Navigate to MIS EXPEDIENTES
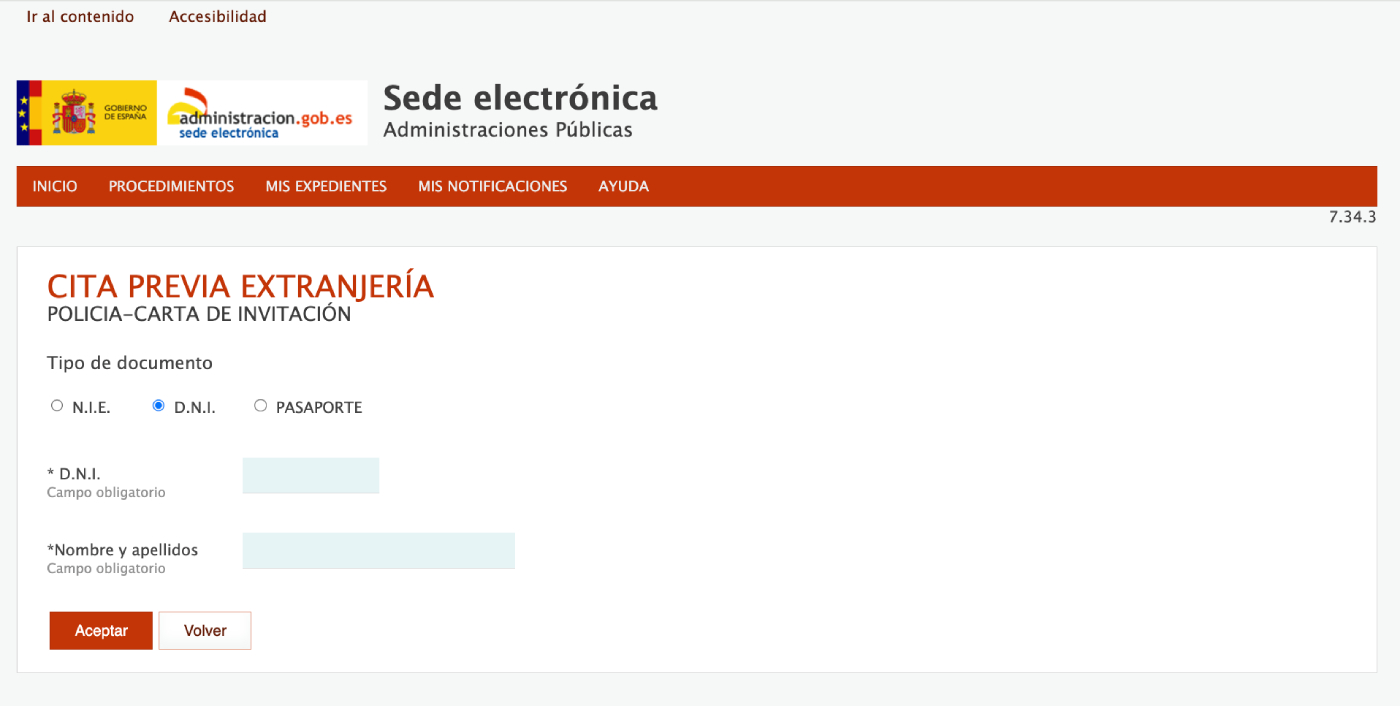Viewport: 1400px width, 706px height. tap(326, 186)
